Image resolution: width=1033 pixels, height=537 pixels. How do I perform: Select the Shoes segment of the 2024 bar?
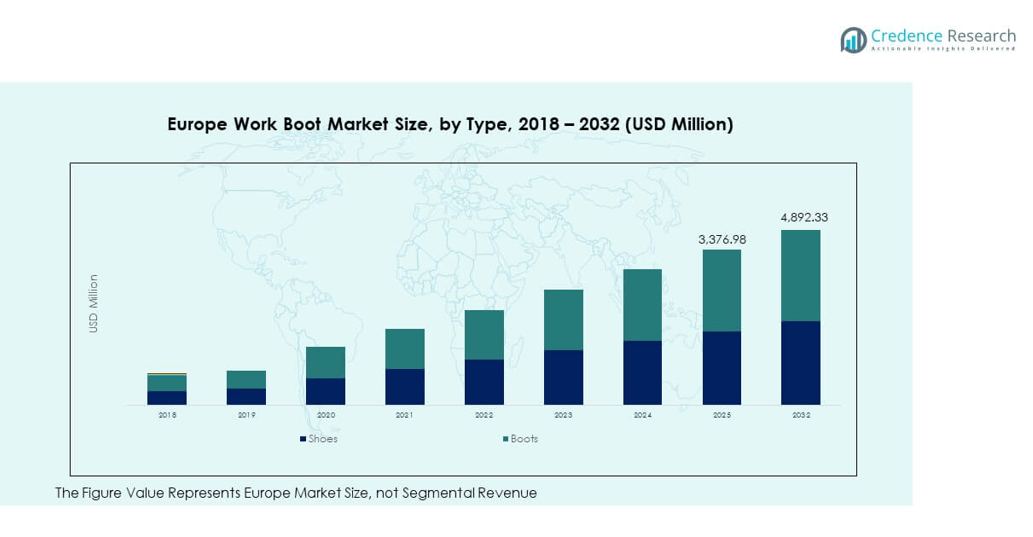642,372
